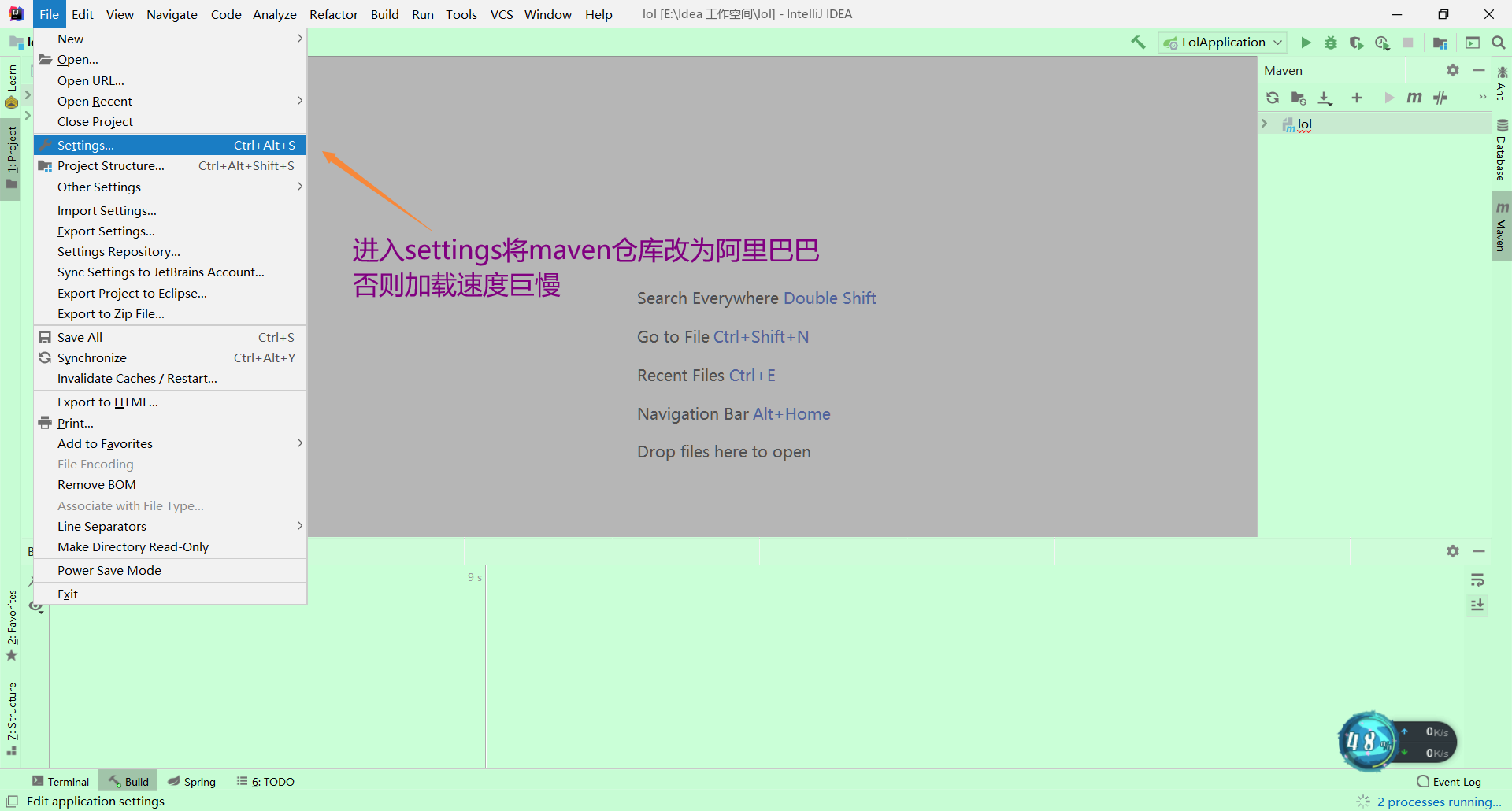Expand the New submenu
The width and height of the screenshot is (1512, 811).
tap(170, 39)
